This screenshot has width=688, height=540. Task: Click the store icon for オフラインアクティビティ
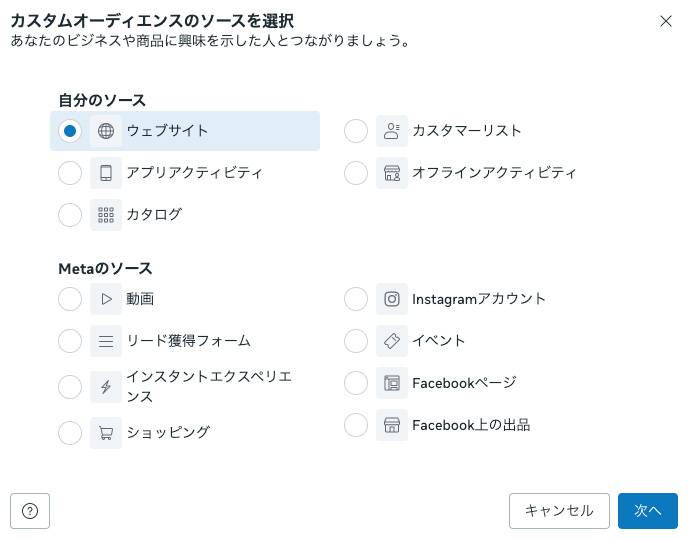(x=392, y=173)
